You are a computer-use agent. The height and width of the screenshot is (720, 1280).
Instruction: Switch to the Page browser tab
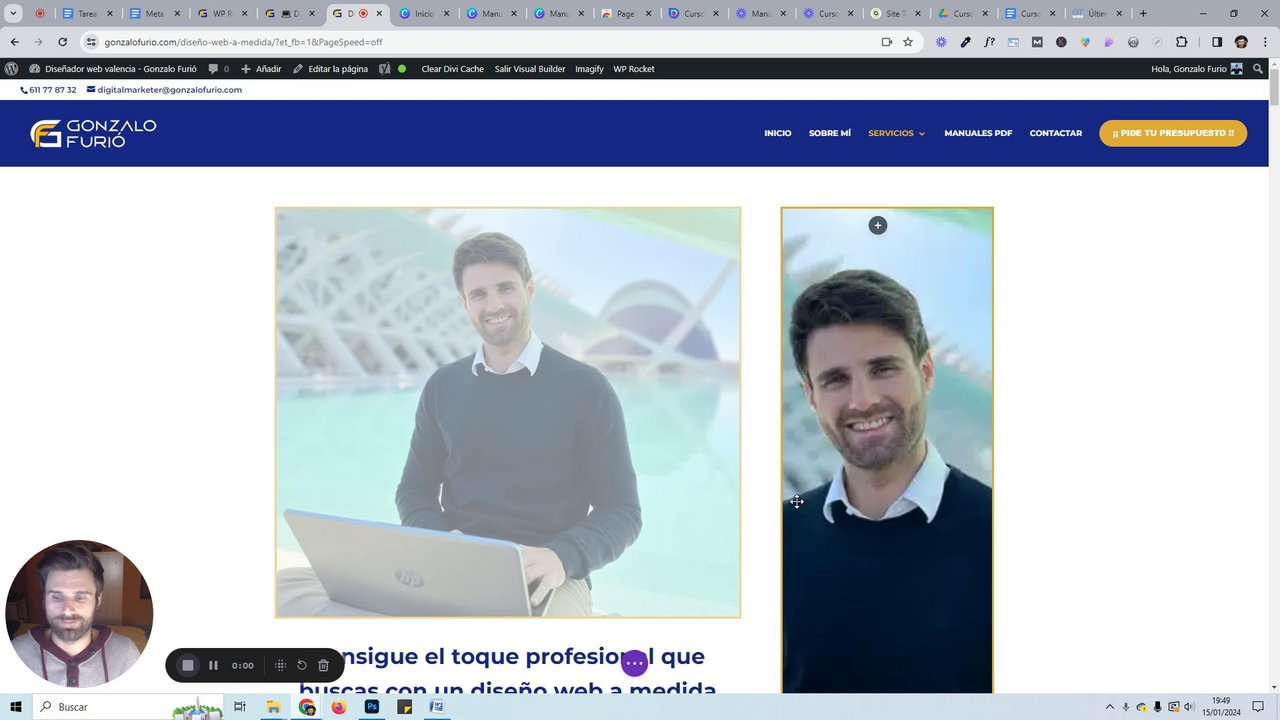tap(625, 14)
